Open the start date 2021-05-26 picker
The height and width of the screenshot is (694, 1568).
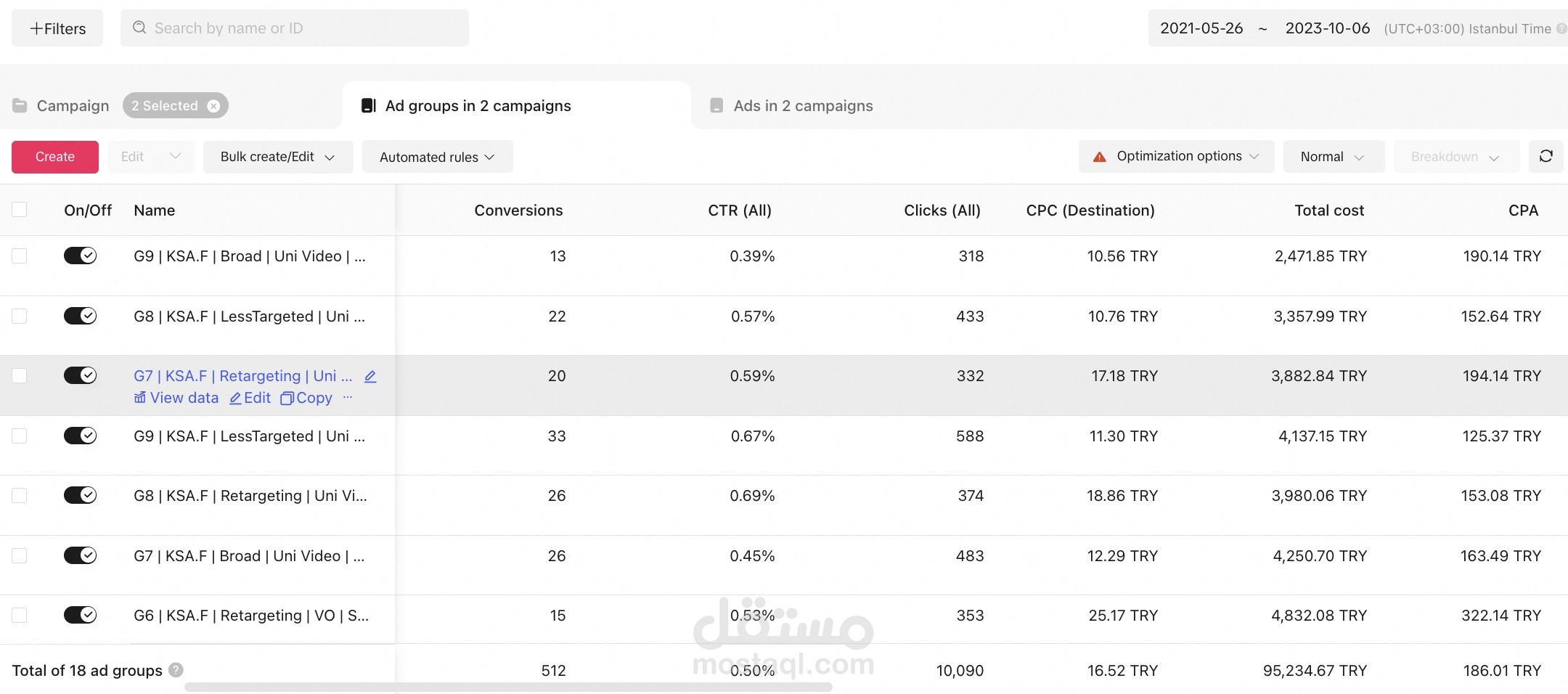click(1201, 28)
